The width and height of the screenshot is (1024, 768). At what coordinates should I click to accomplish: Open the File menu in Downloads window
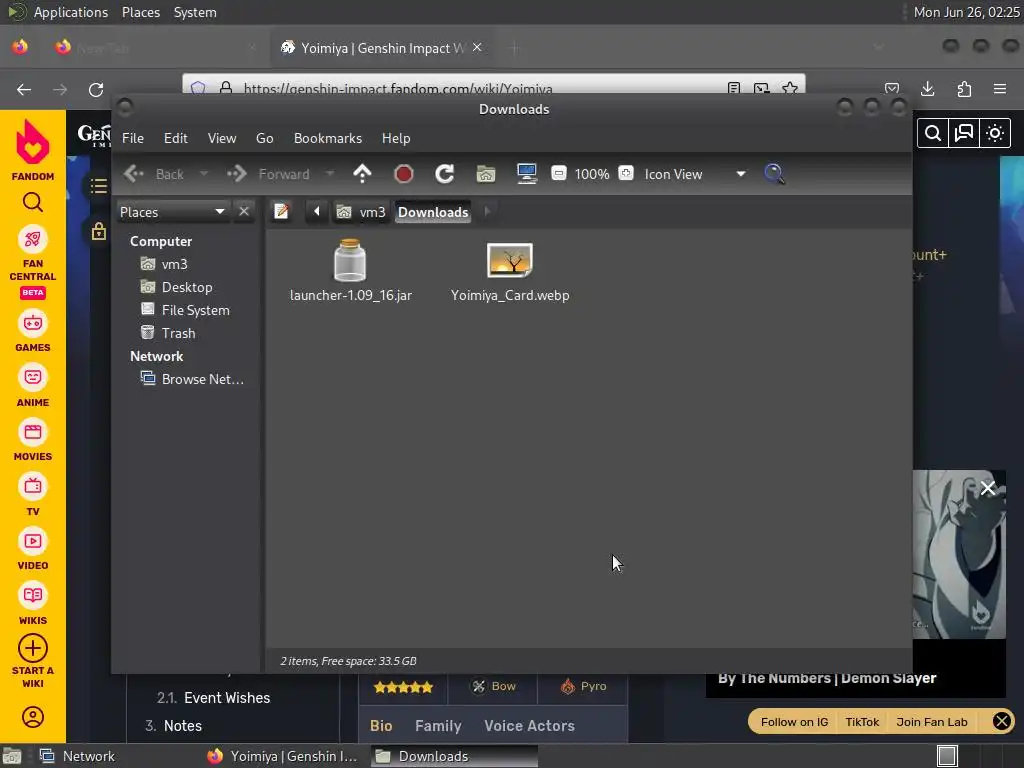click(133, 138)
